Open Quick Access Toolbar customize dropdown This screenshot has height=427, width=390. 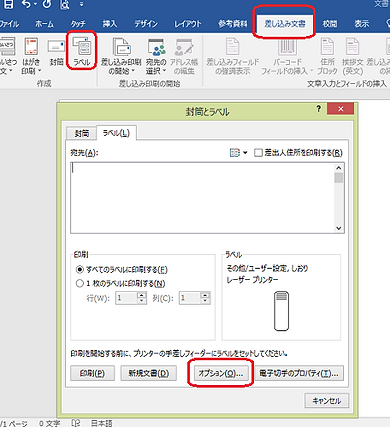pos(81,4)
